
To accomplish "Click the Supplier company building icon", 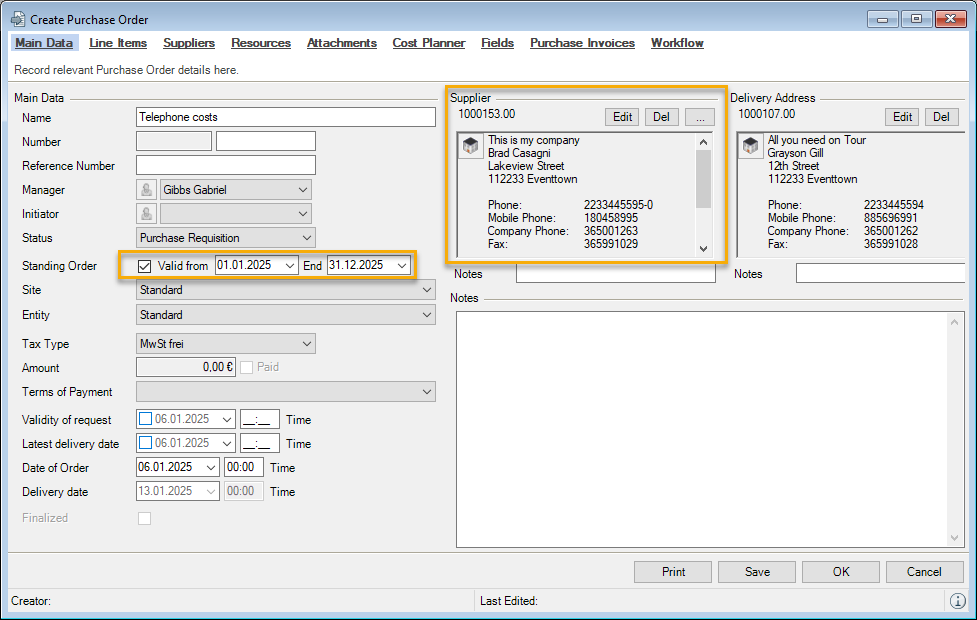I will 471,146.
